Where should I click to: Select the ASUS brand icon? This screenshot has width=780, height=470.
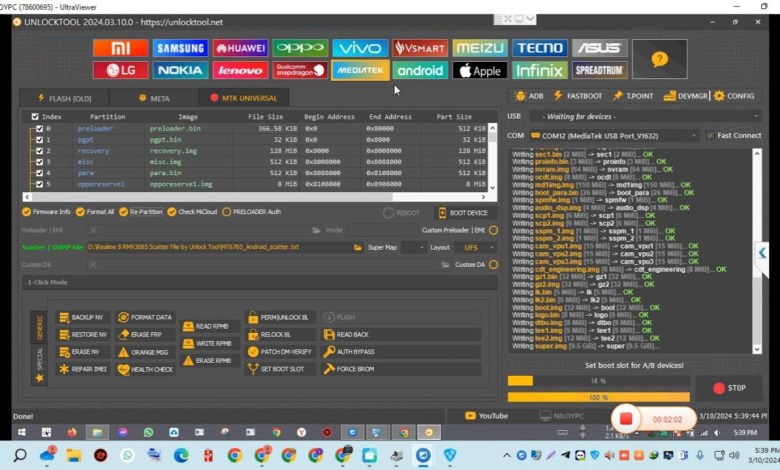pos(599,48)
